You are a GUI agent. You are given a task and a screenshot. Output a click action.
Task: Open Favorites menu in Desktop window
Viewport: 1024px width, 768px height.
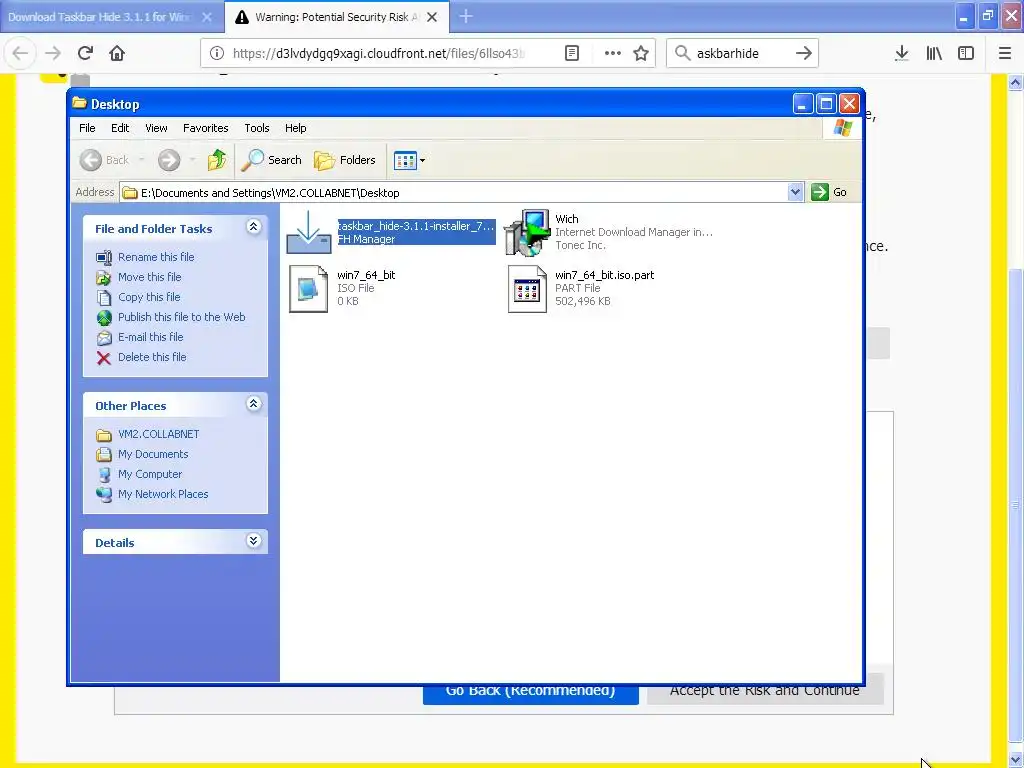(x=206, y=128)
